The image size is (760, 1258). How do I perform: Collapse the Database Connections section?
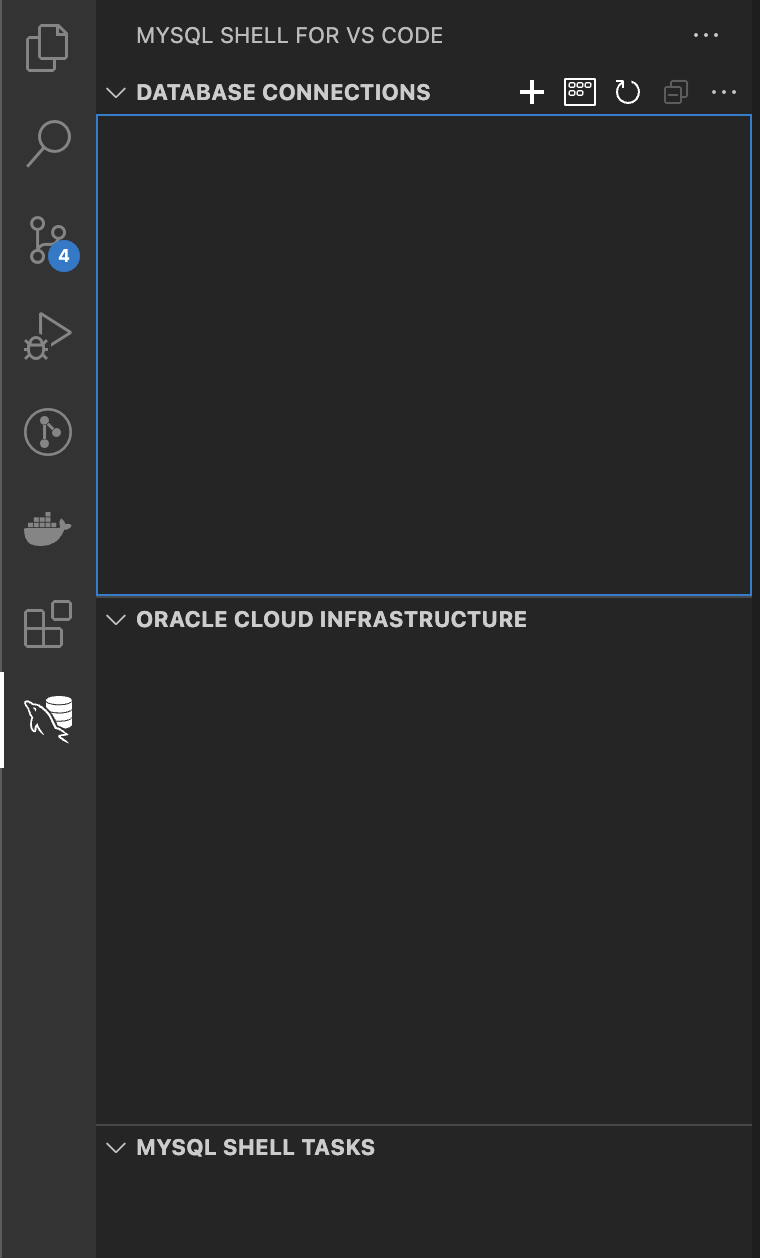point(116,93)
